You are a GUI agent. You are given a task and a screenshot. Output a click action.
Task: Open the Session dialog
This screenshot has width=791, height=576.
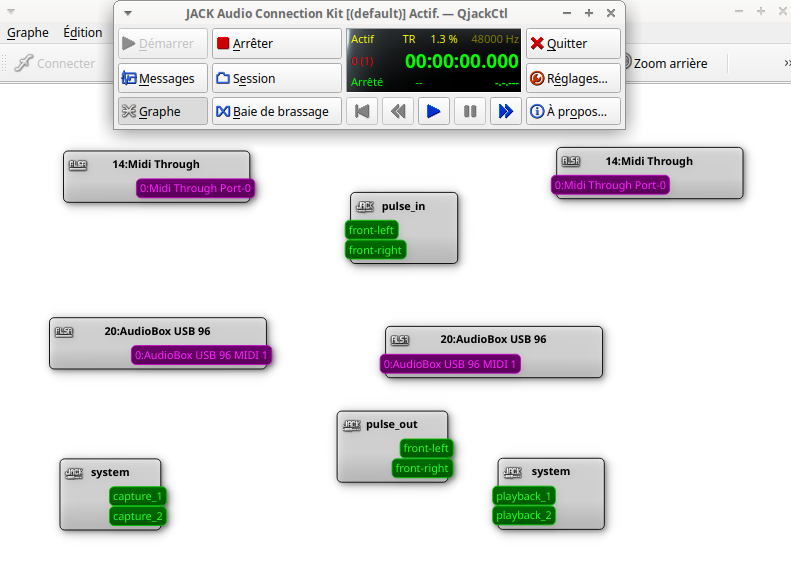coord(276,78)
